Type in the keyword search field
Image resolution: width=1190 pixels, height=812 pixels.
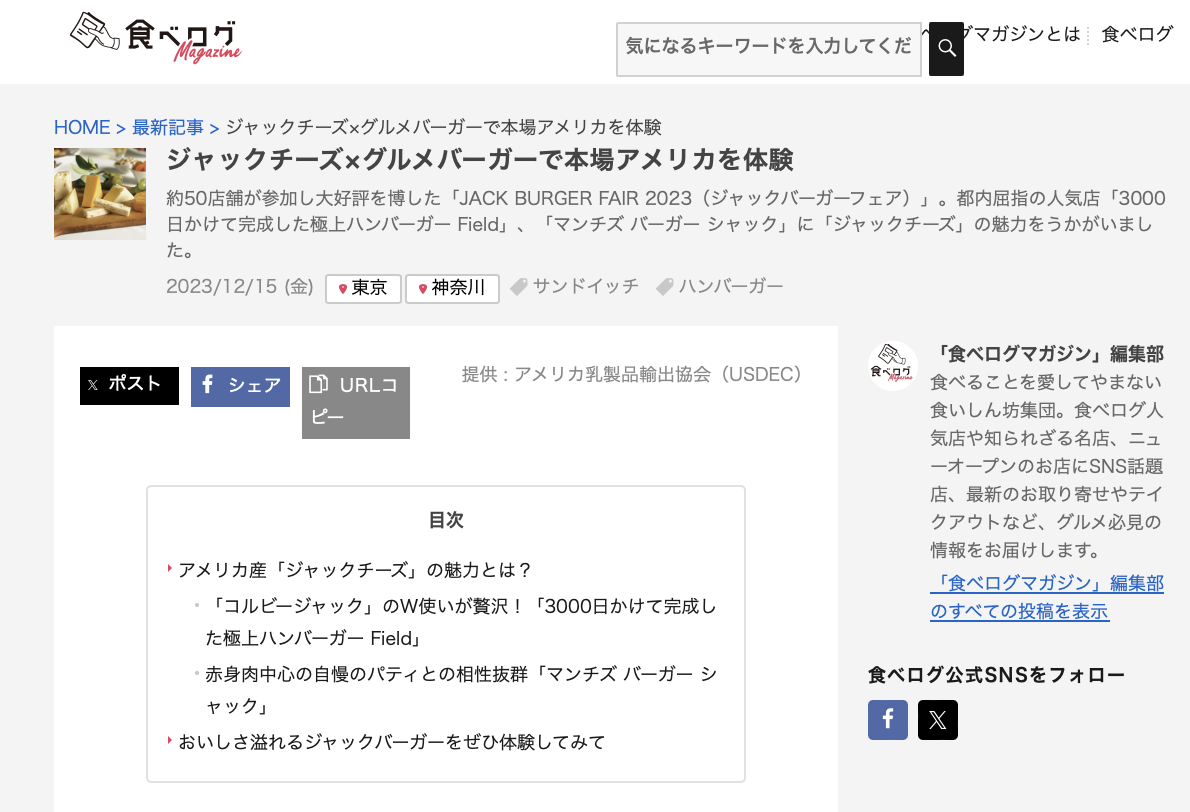[768, 47]
